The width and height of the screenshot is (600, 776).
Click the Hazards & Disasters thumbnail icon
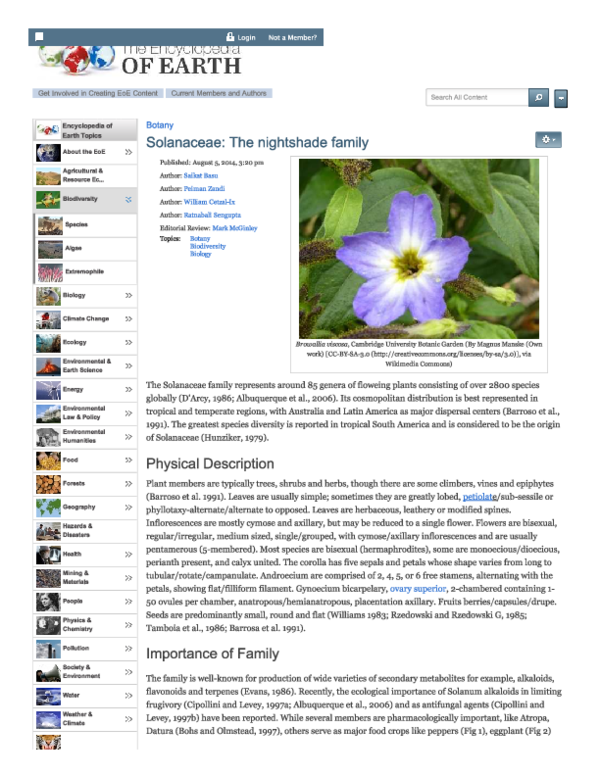click(x=48, y=531)
